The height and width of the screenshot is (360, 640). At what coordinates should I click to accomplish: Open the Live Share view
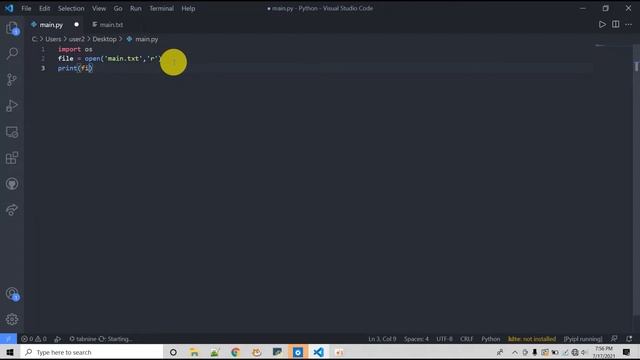pyautogui.click(x=12, y=210)
